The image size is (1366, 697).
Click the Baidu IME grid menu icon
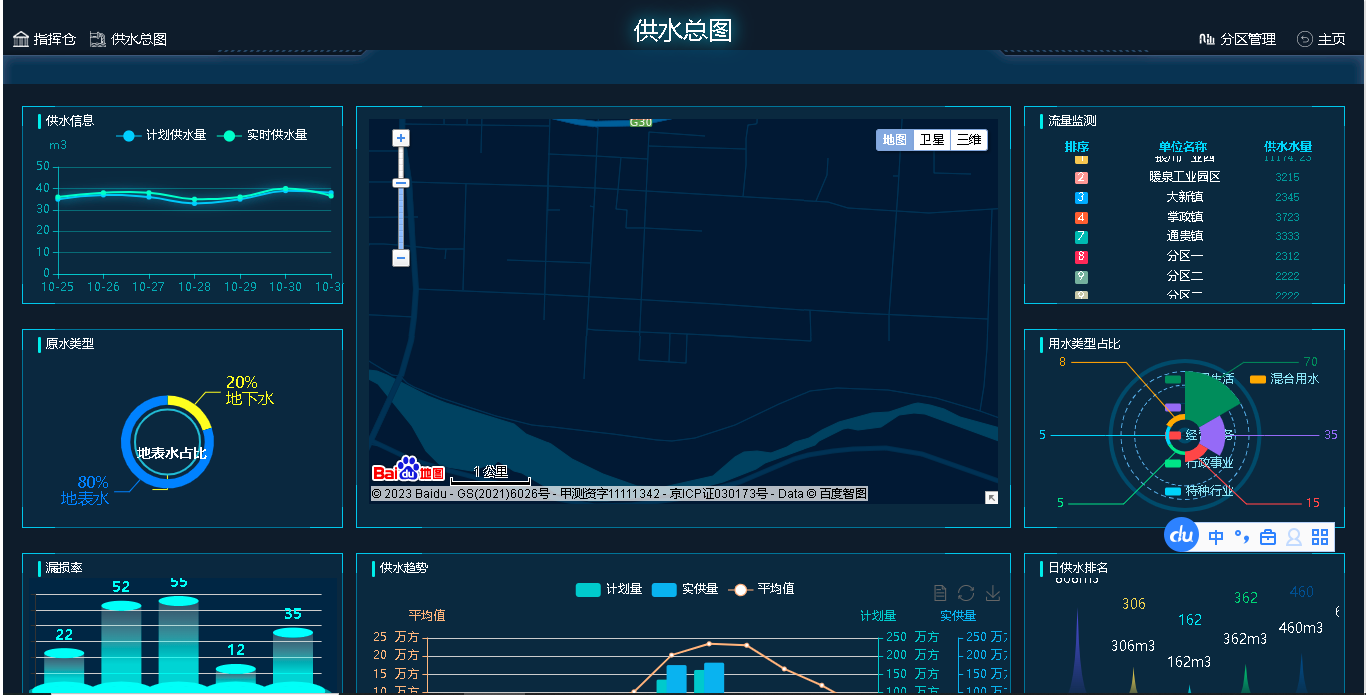coord(1320,537)
